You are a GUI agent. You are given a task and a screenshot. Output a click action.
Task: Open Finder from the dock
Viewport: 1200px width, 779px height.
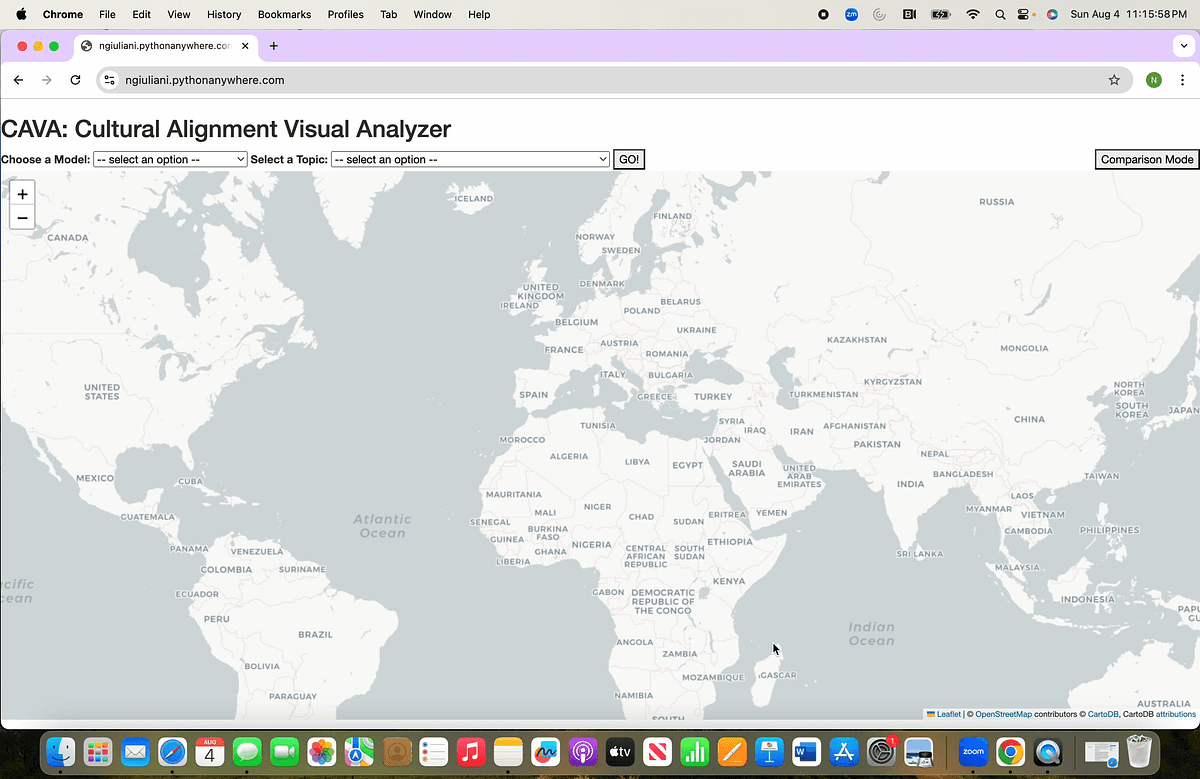click(62, 751)
